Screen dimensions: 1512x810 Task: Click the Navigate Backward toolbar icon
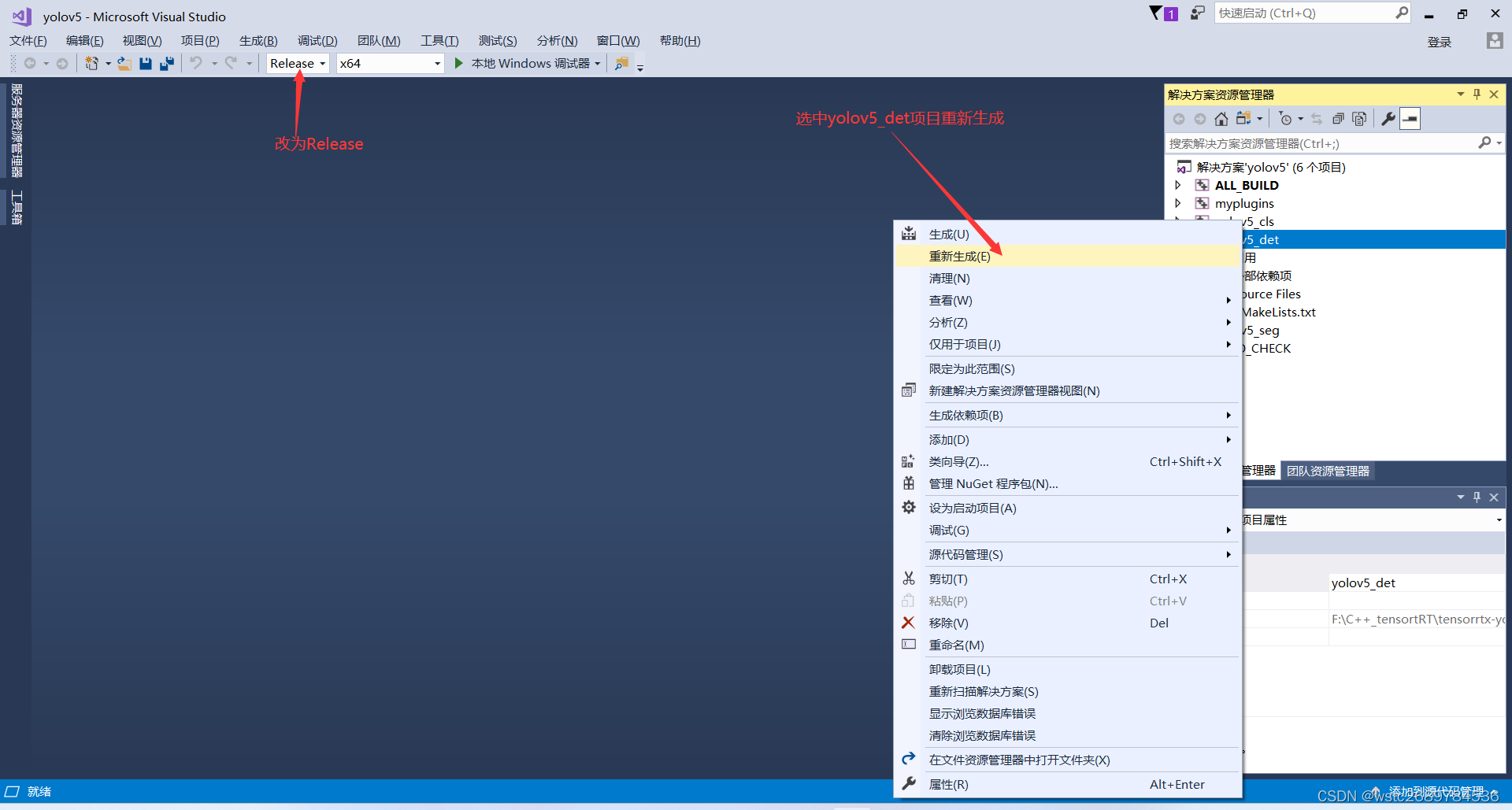point(30,63)
